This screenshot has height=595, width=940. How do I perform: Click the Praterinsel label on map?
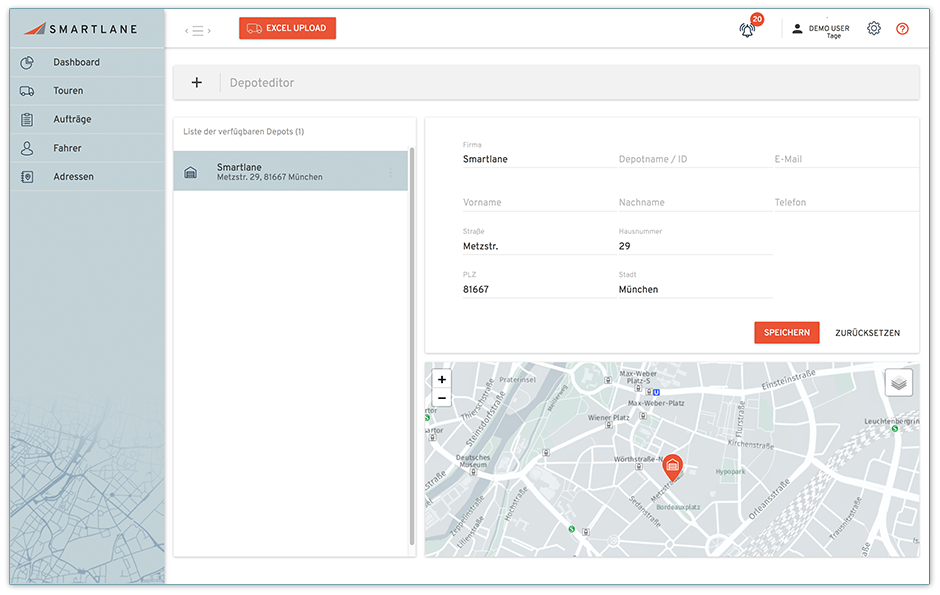click(517, 380)
